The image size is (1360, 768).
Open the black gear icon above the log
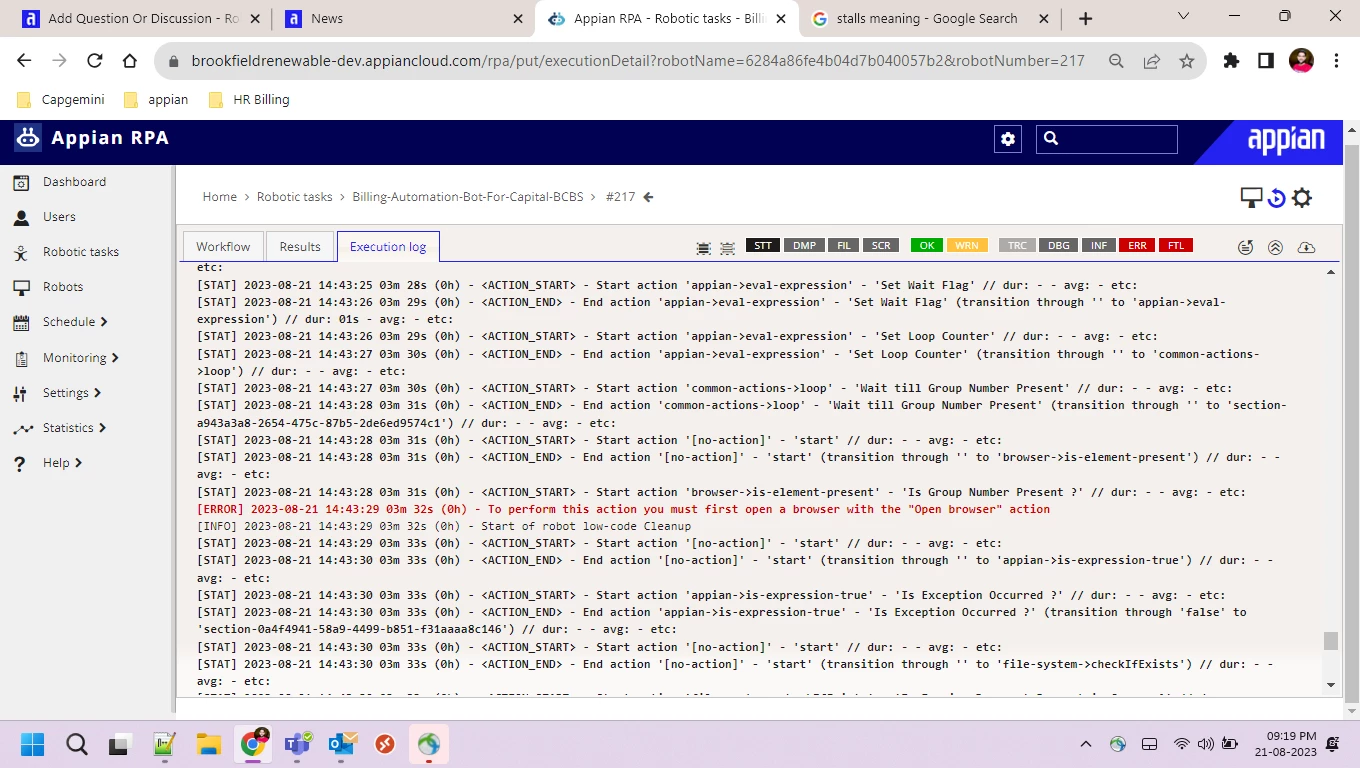tap(1302, 198)
